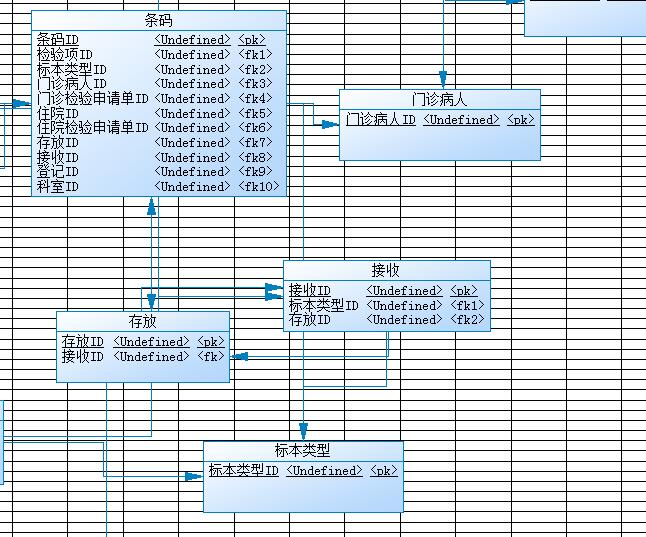Select the 门诊病人 table title header

pos(440,100)
